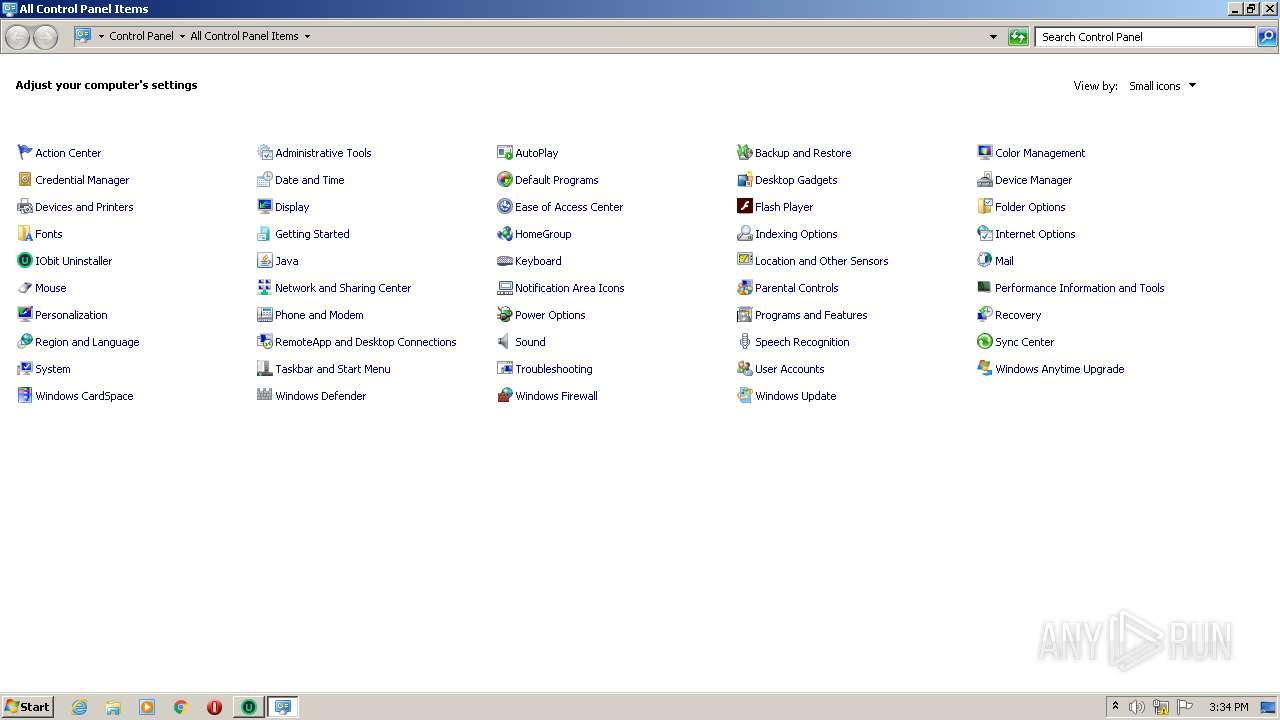Open Power Options link
The height and width of the screenshot is (720, 1280).
pyautogui.click(x=550, y=315)
